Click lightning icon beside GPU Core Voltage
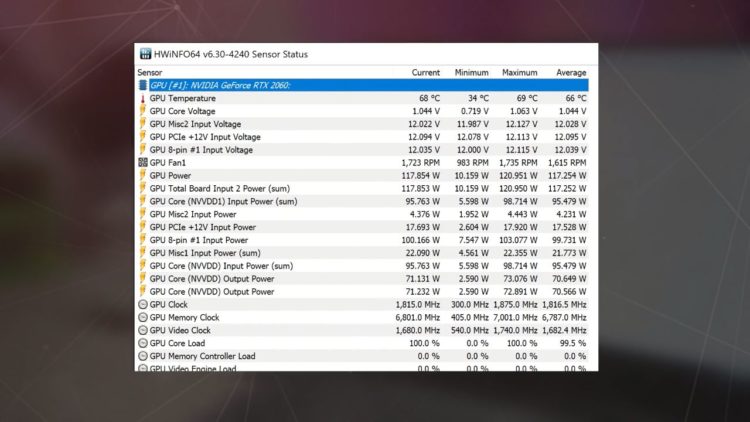The height and width of the screenshot is (422, 750). (x=143, y=111)
